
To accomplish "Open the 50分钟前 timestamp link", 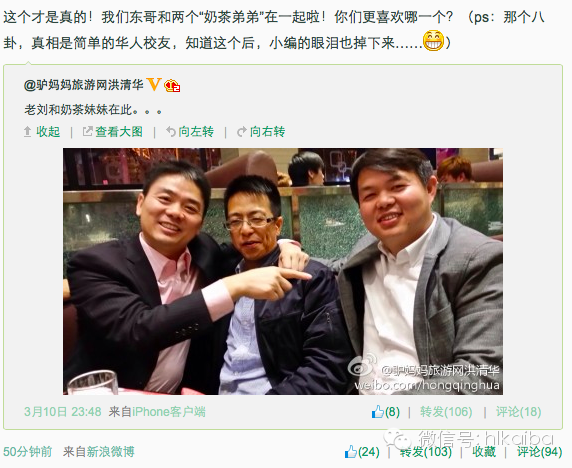I will point(28,452).
